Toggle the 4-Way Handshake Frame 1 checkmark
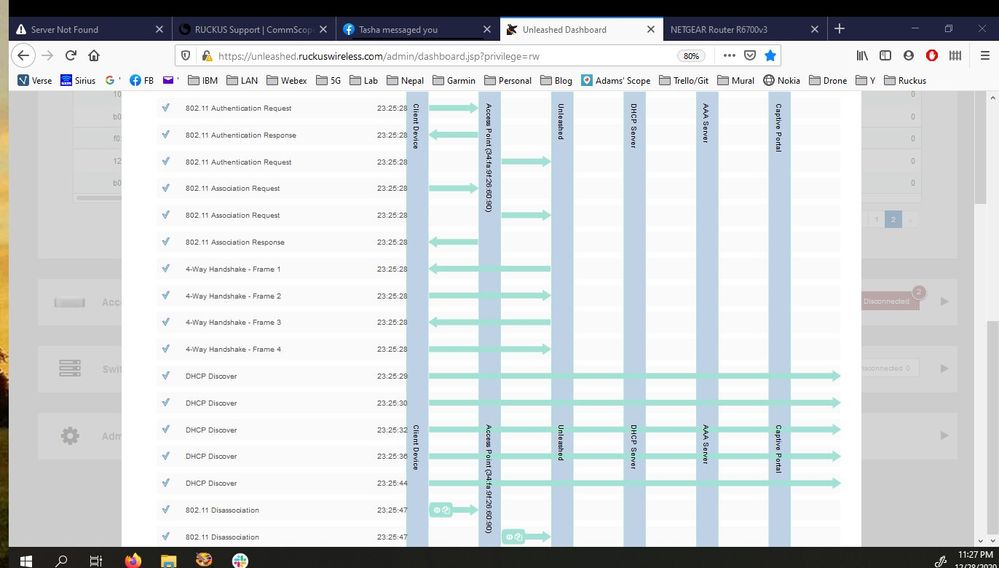This screenshot has width=999, height=568. 166,269
